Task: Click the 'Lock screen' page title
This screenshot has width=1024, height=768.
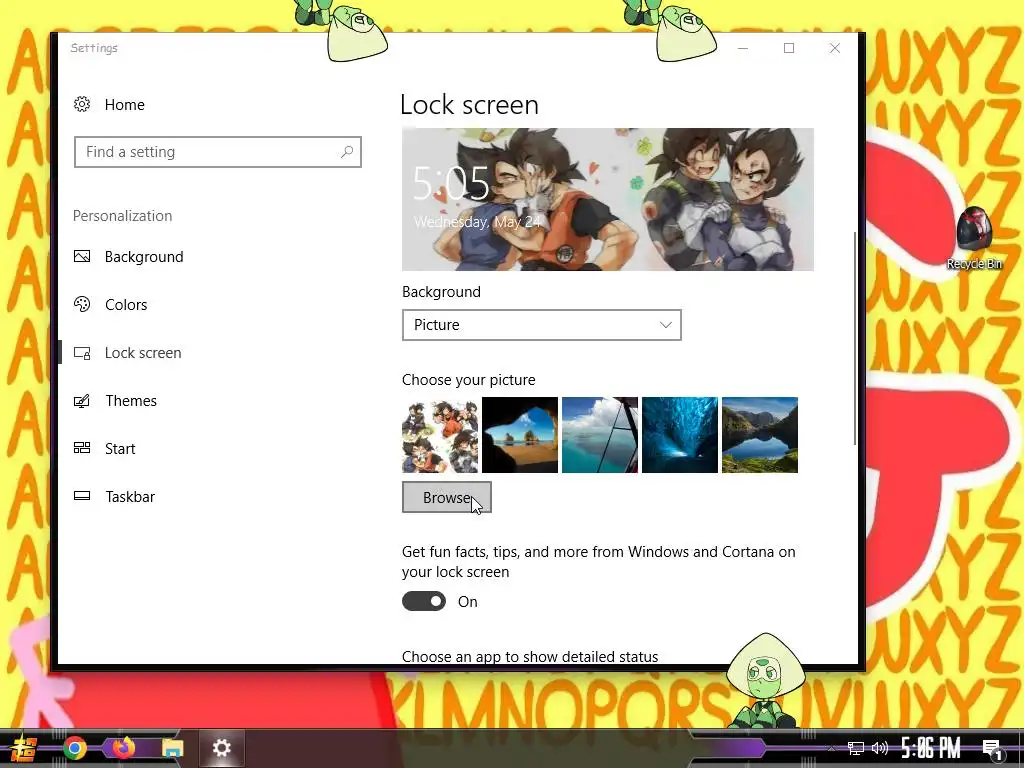Action: (469, 104)
